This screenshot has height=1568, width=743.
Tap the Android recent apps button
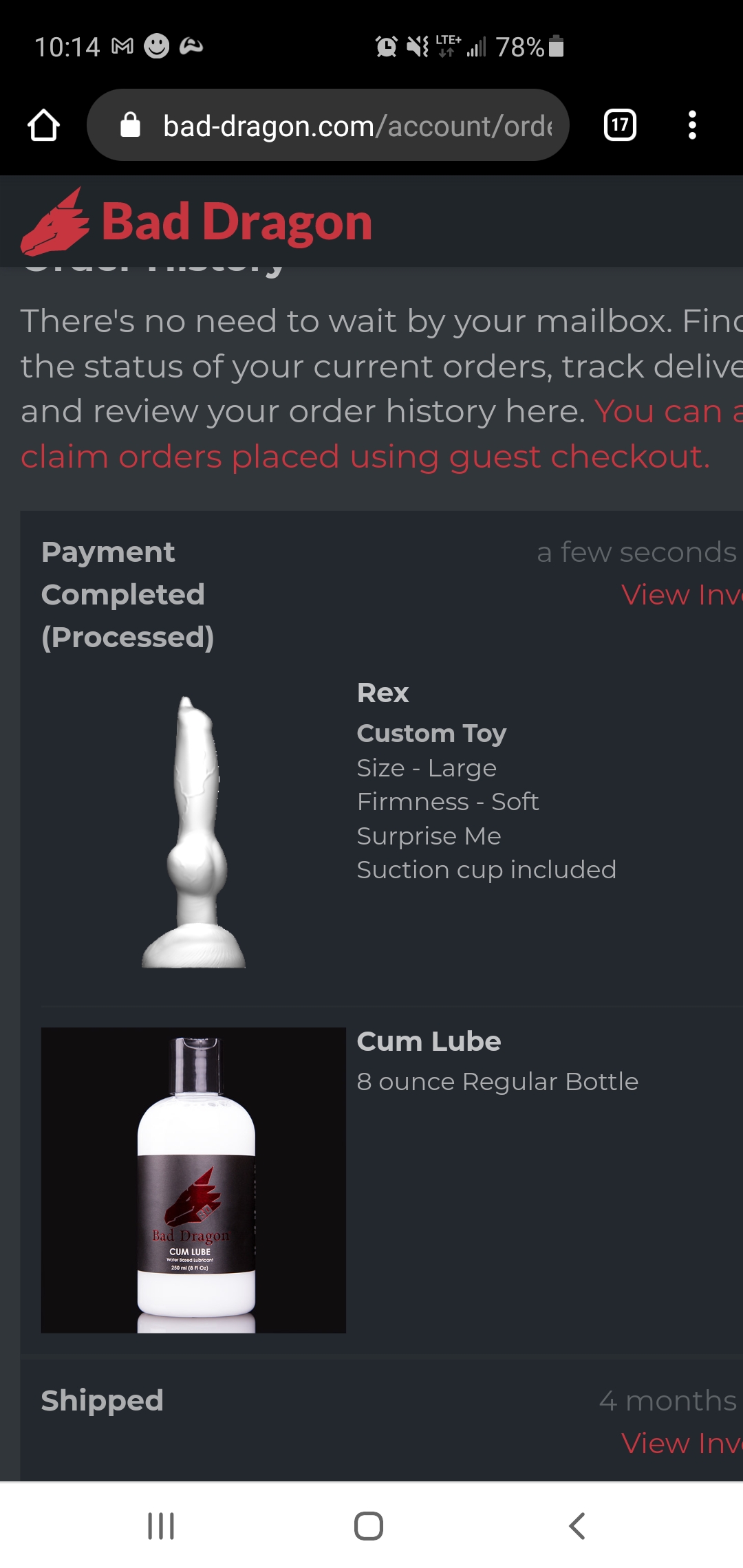161,1525
